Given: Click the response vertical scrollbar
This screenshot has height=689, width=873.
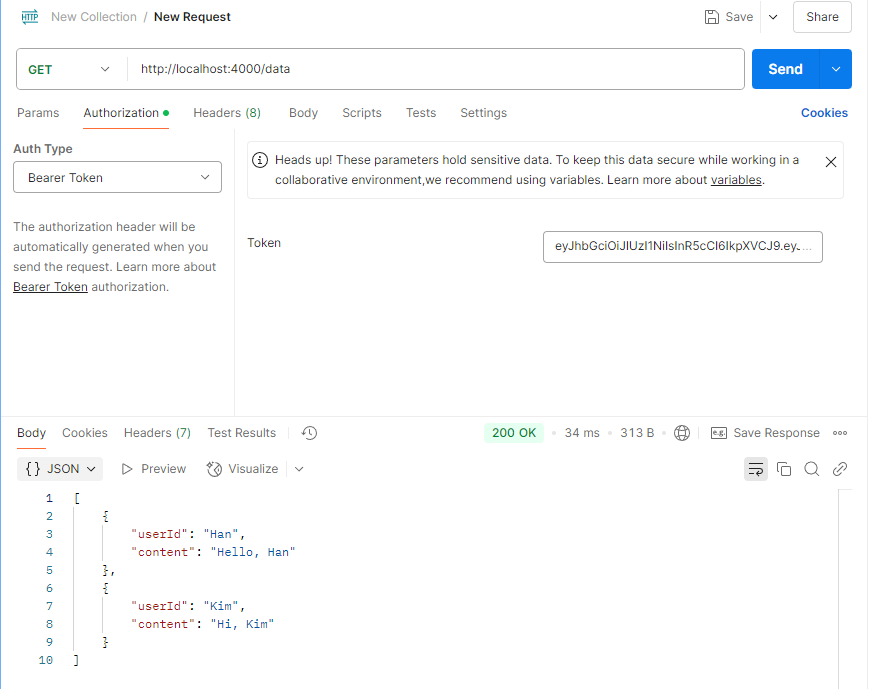Looking at the screenshot, I should click(x=845, y=589).
